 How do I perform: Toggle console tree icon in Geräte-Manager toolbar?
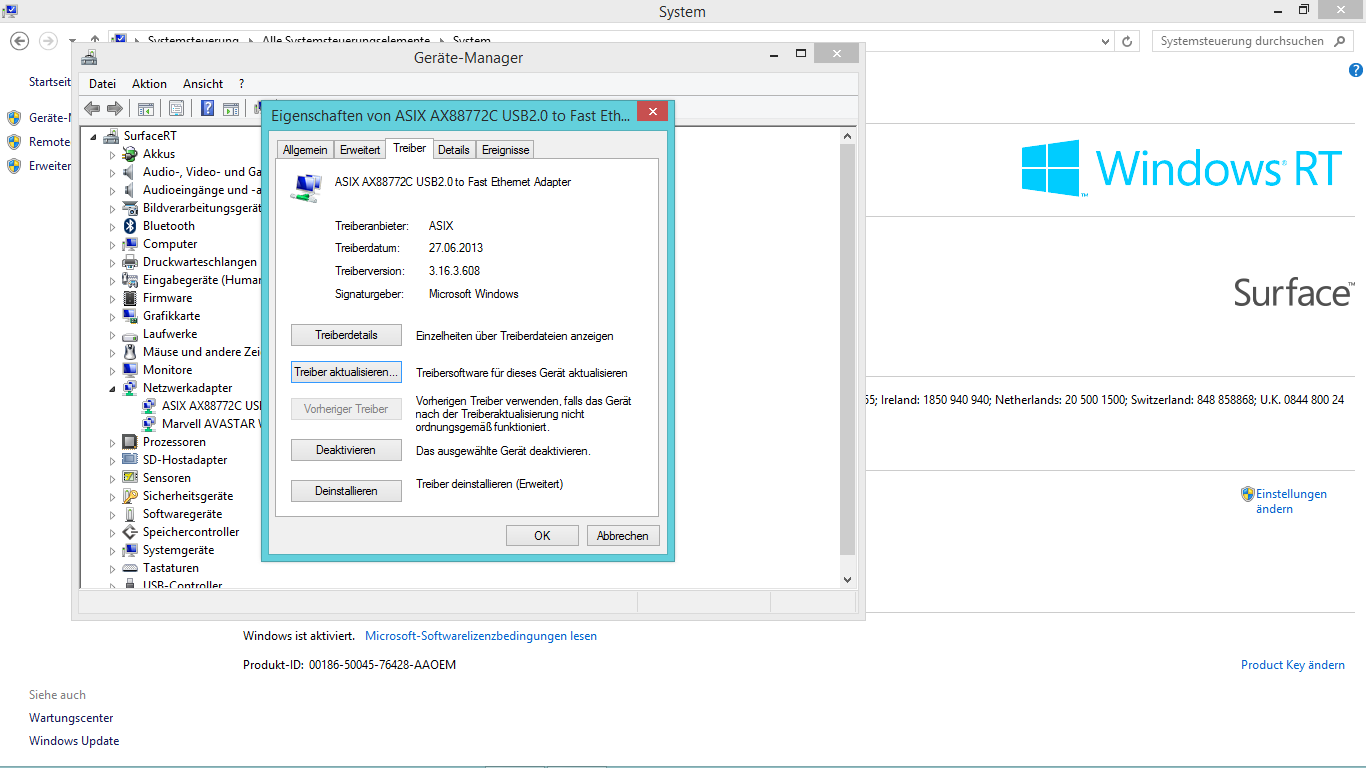pos(146,108)
